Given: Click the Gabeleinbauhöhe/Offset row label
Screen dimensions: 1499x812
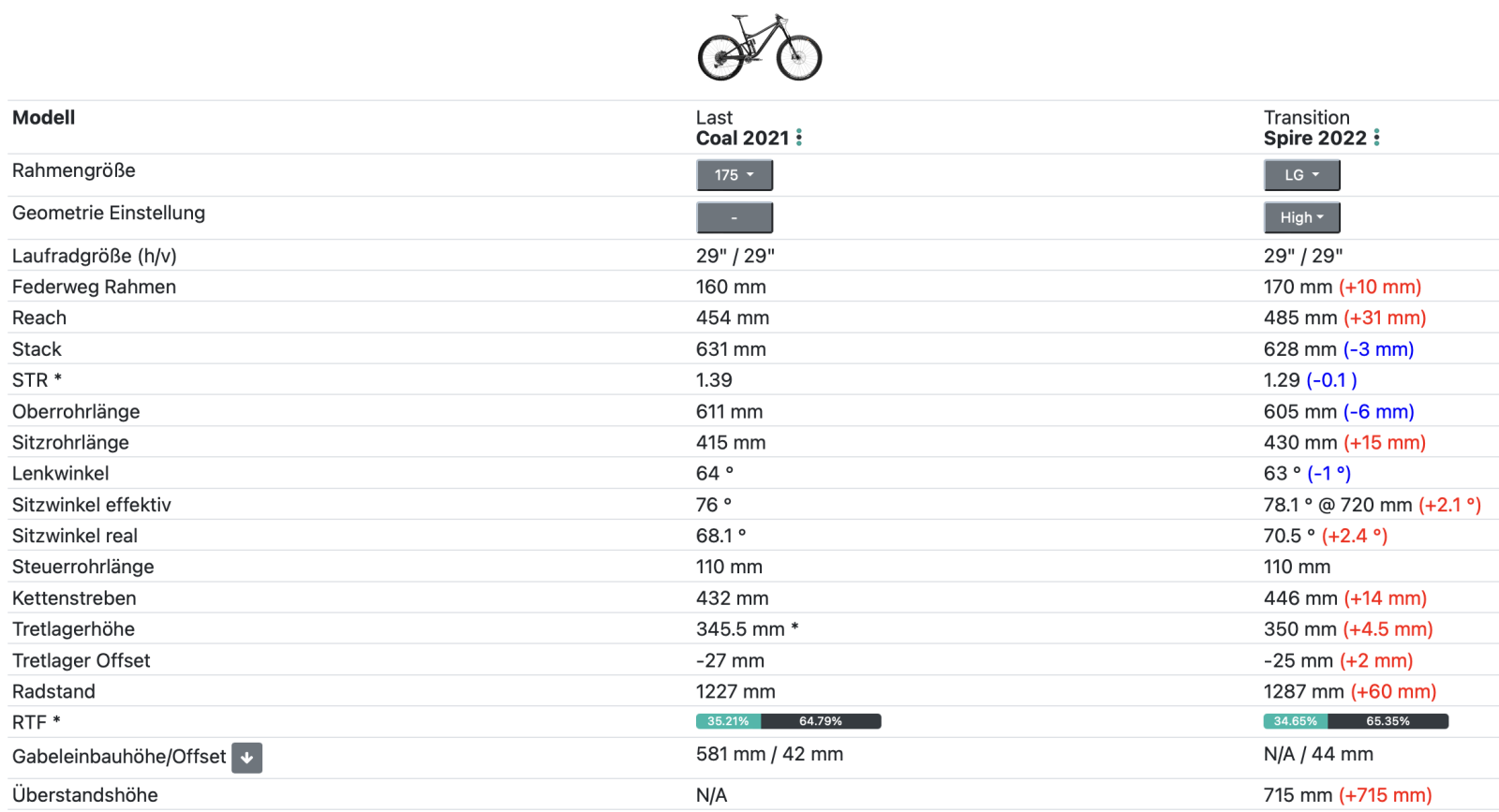Looking at the screenshot, I should 119,757.
